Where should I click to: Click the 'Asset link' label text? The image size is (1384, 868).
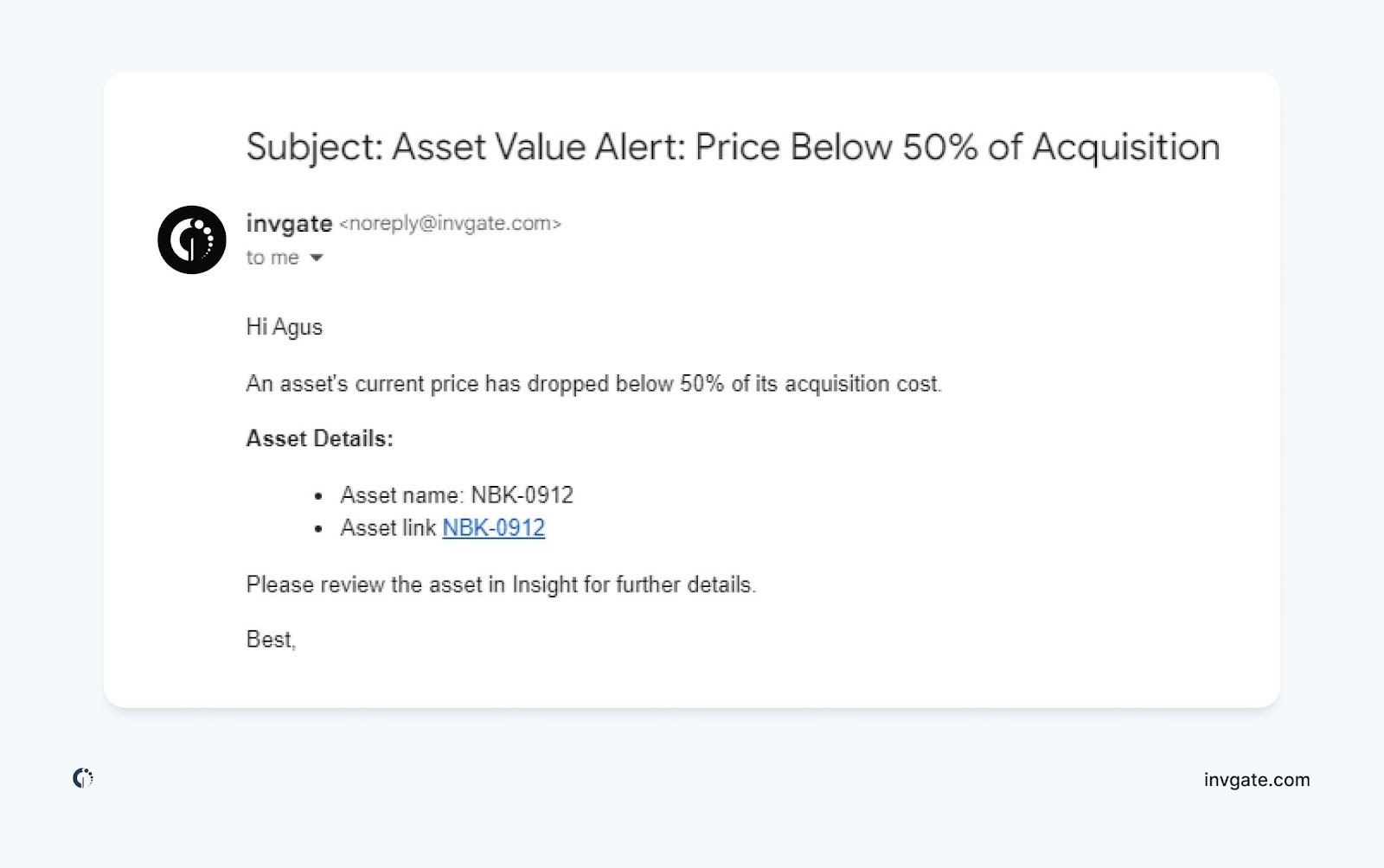388,527
